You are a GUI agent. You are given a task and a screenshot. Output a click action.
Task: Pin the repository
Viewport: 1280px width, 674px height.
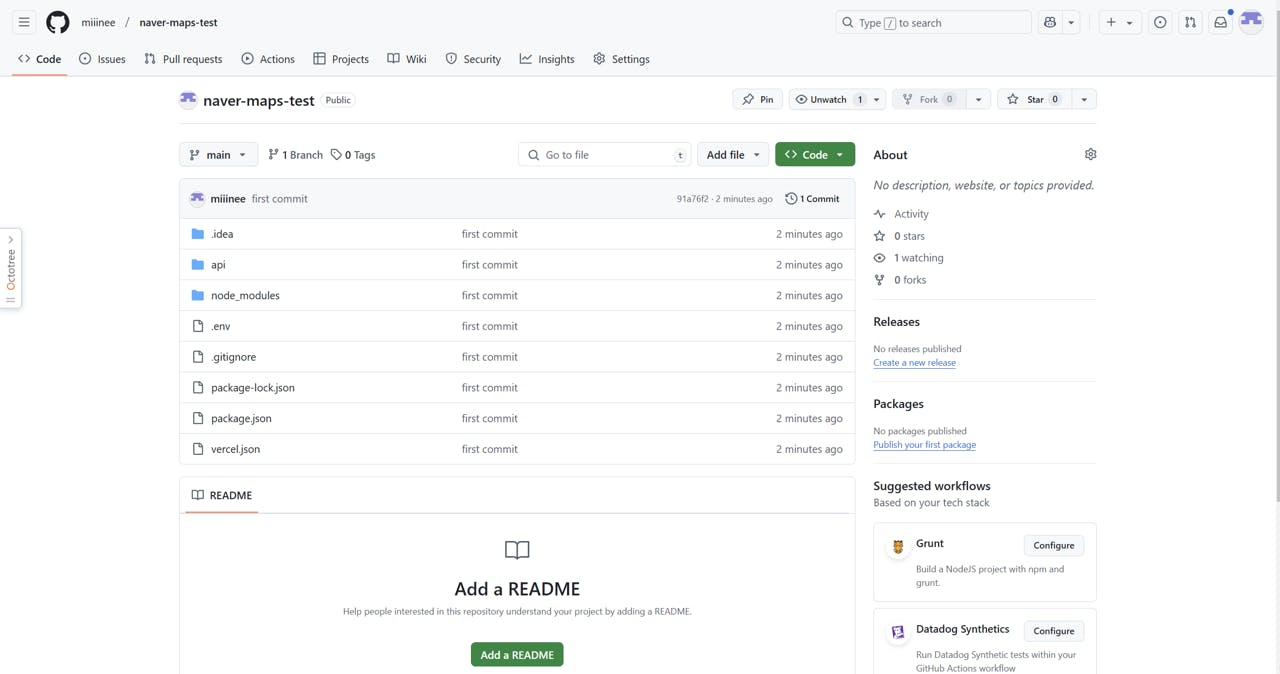tap(757, 99)
